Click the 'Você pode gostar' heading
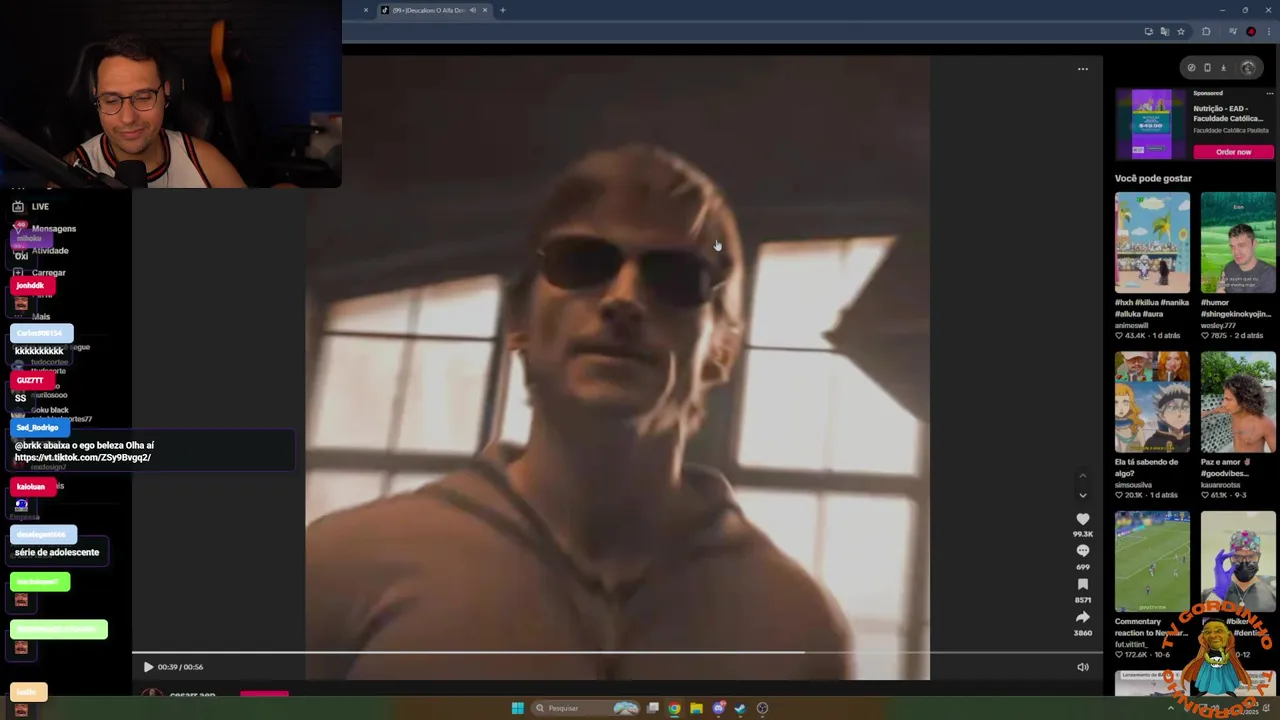The image size is (1280, 720). point(1153,178)
